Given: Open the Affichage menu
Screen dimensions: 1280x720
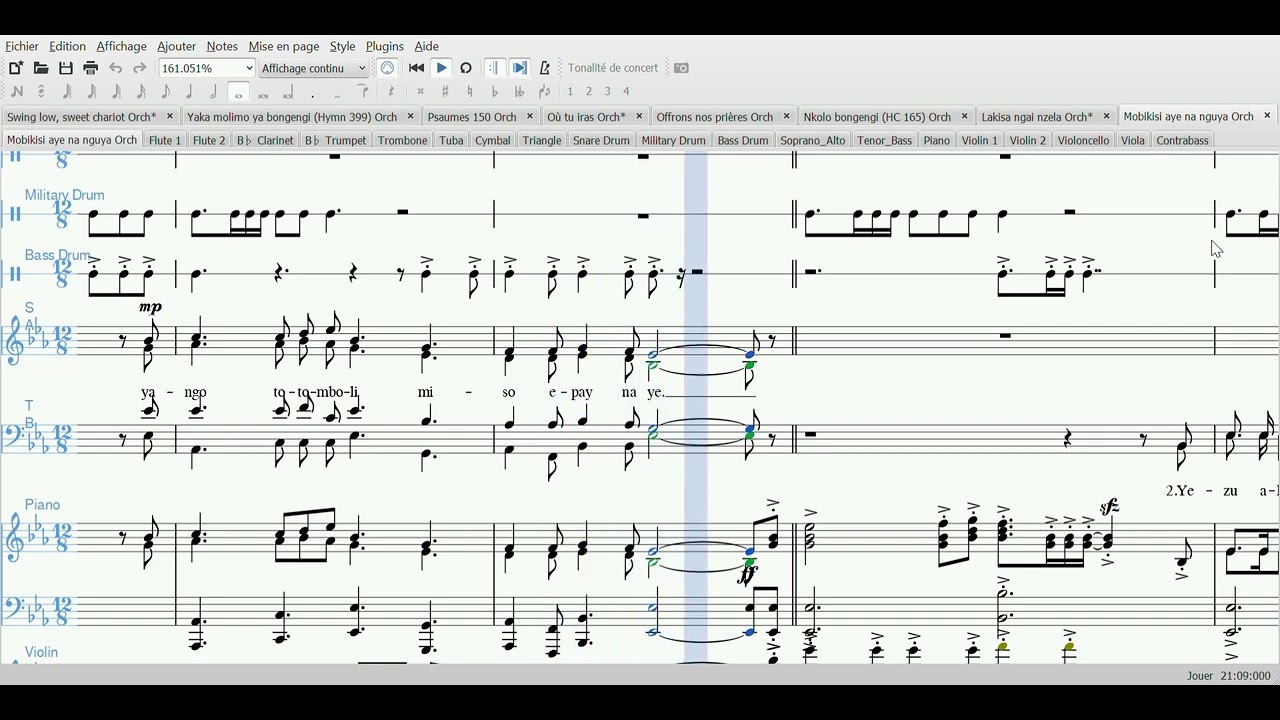Looking at the screenshot, I should pos(121,46).
